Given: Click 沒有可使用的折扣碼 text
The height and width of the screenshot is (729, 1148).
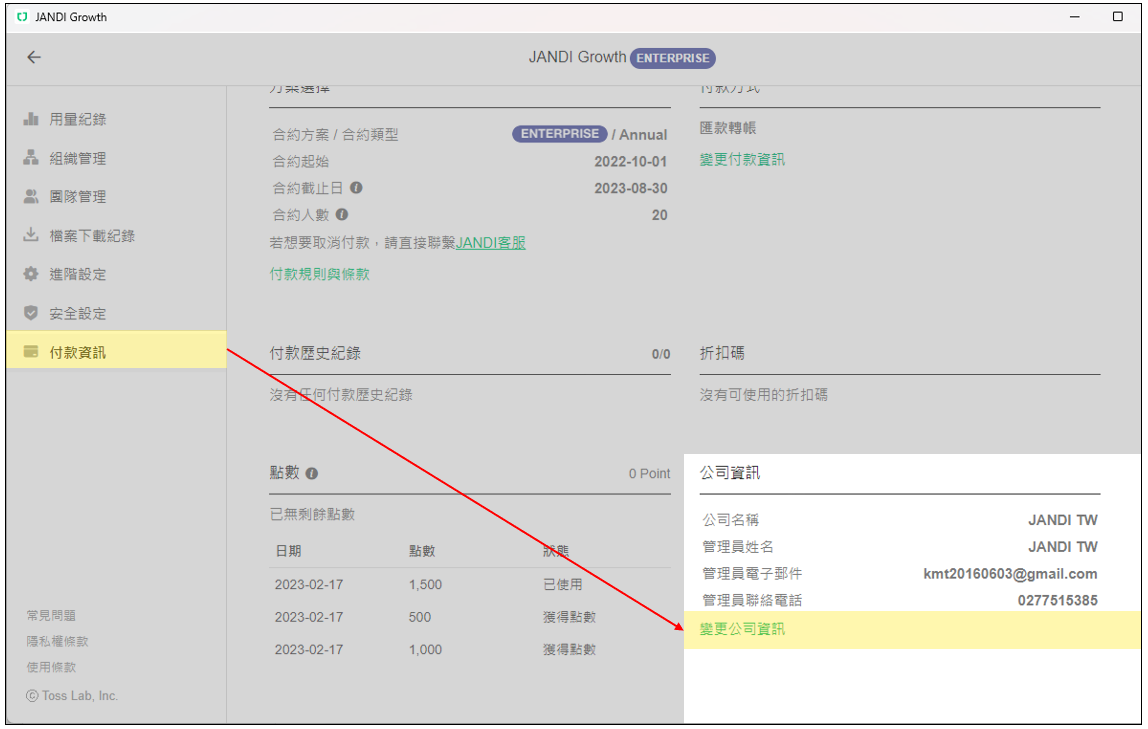Looking at the screenshot, I should point(763,395).
